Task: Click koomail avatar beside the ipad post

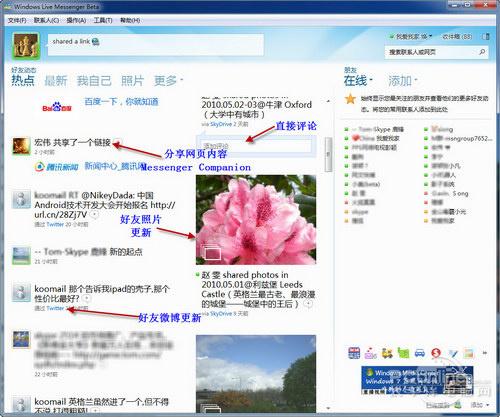Action: [21, 293]
